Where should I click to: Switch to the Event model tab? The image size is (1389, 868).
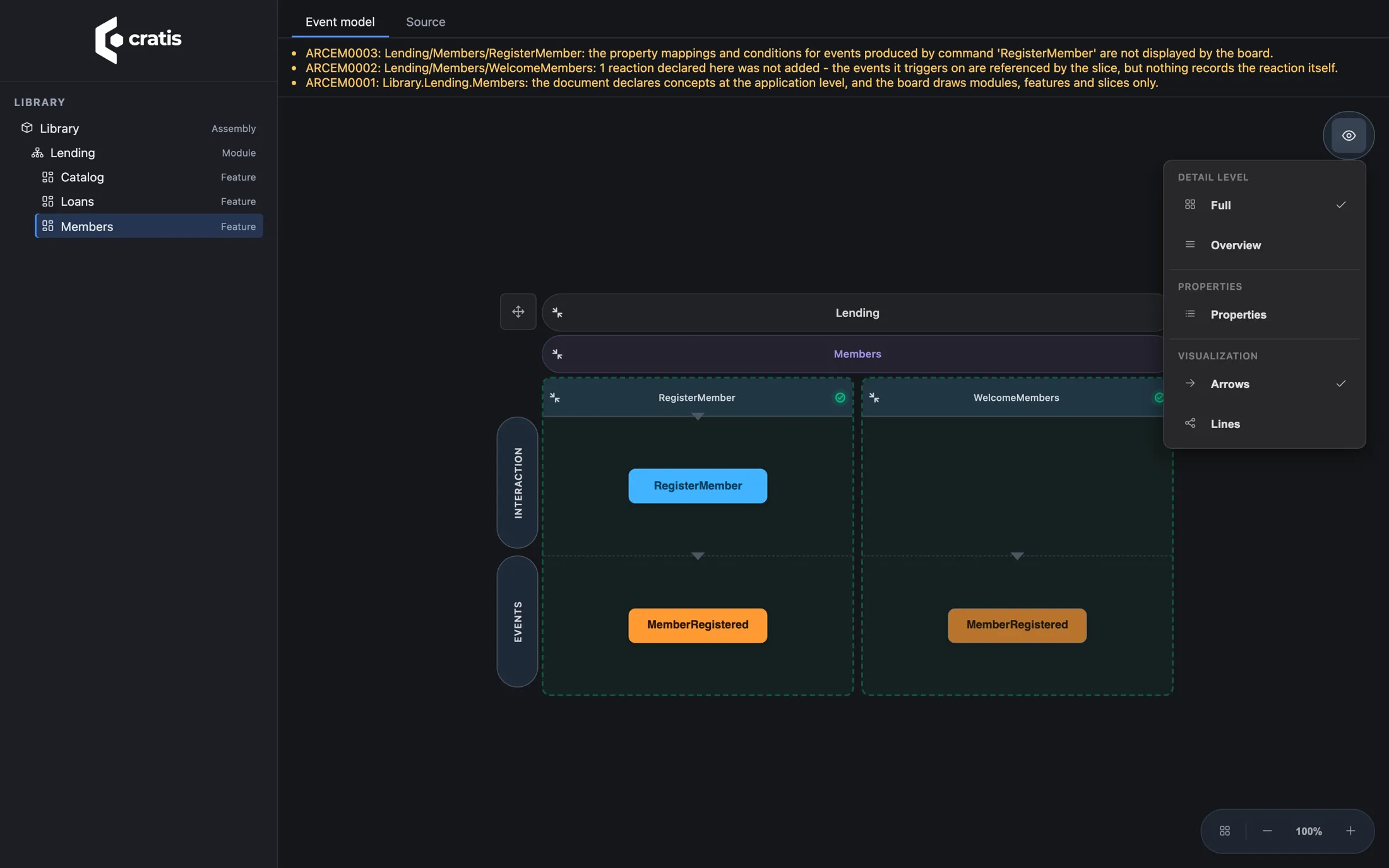[340, 21]
